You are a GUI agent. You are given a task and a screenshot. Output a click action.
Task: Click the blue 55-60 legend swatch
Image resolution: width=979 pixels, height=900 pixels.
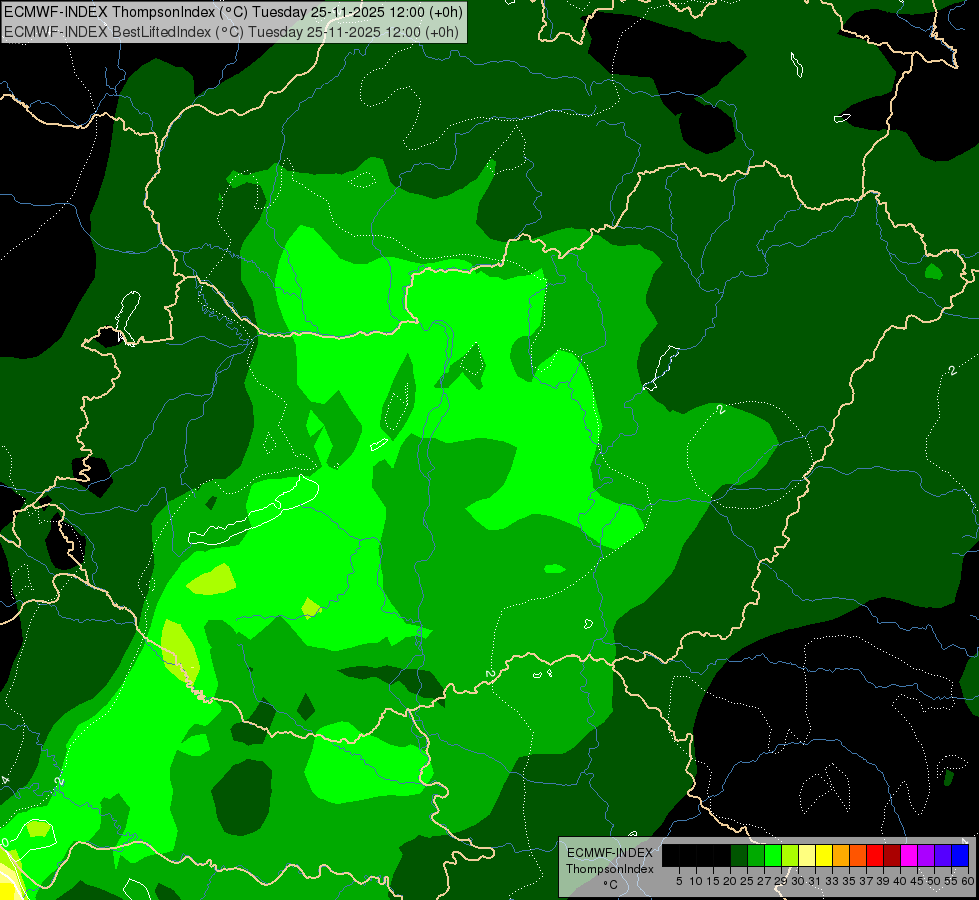click(x=960, y=855)
